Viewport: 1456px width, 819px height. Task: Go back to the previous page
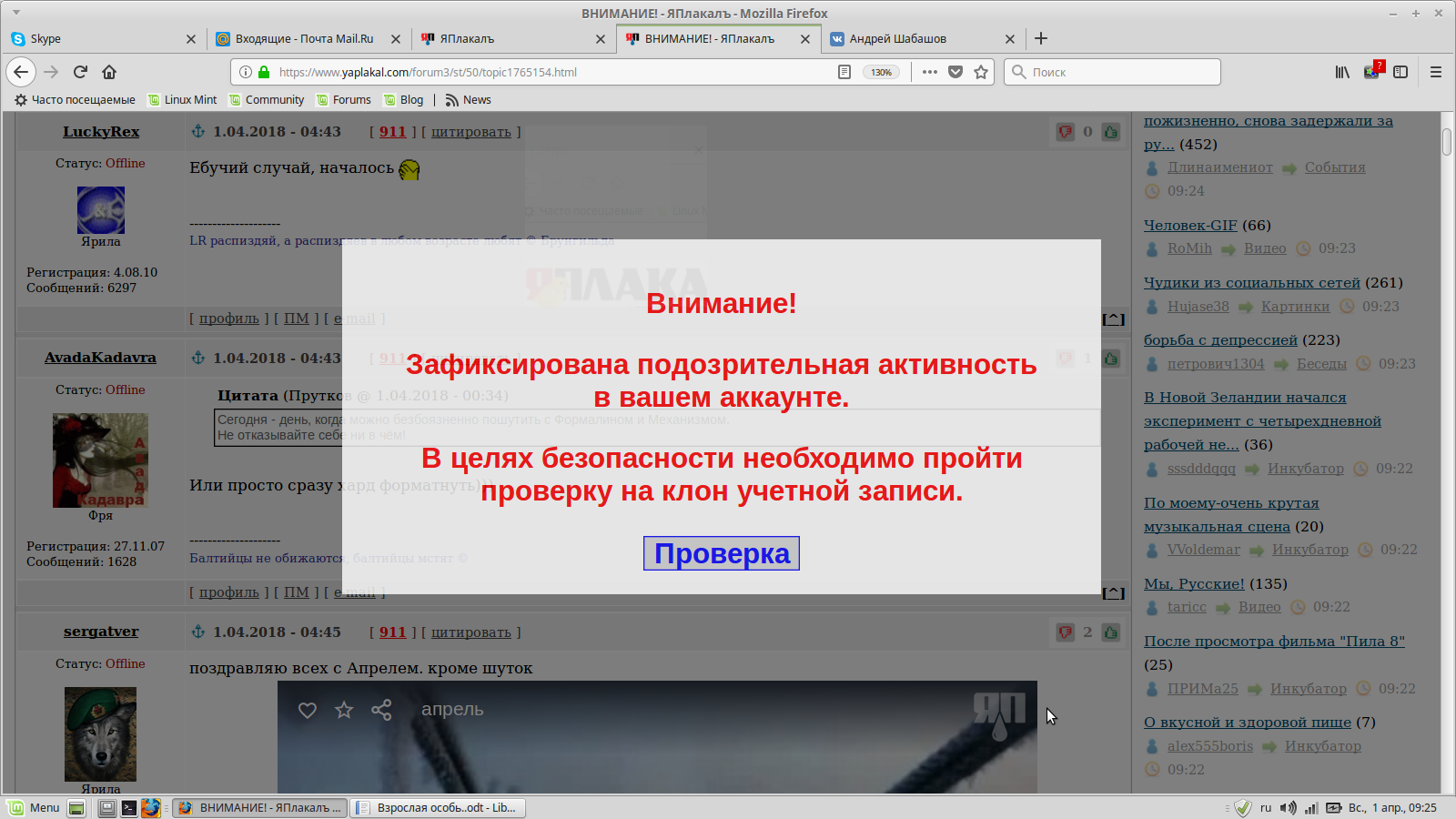pyautogui.click(x=21, y=72)
